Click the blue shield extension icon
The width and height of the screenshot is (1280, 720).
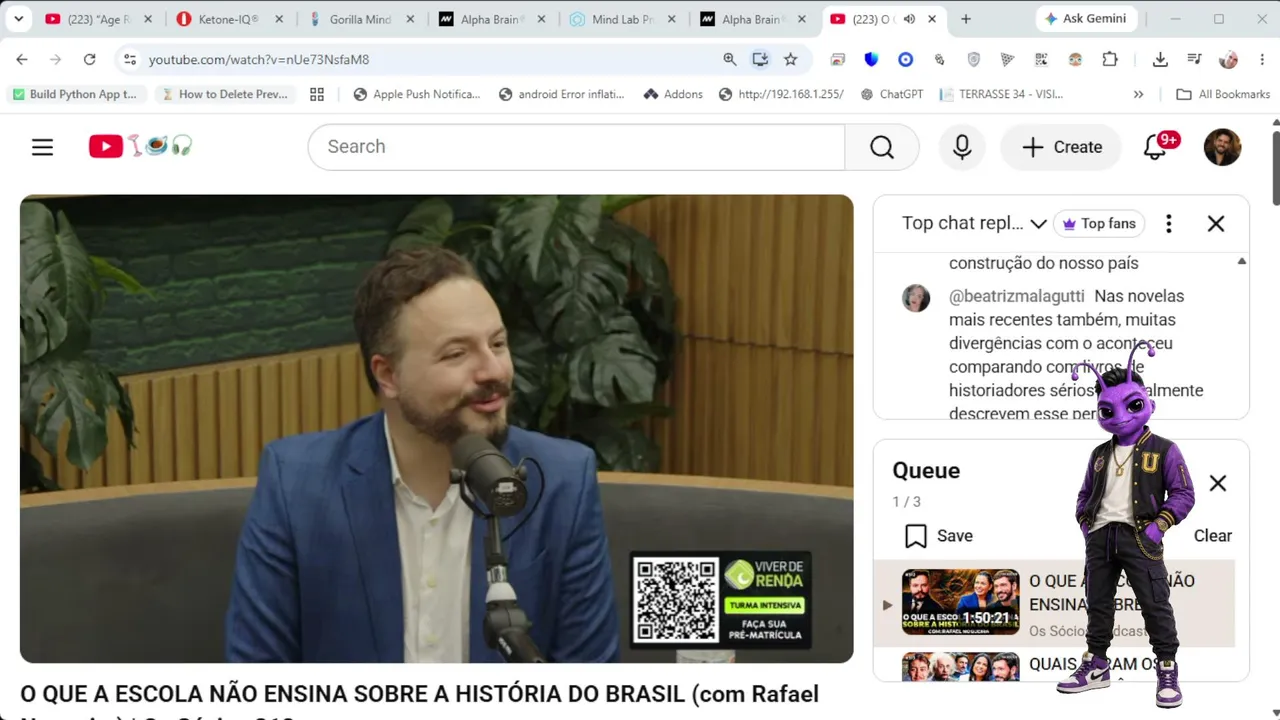click(x=871, y=60)
